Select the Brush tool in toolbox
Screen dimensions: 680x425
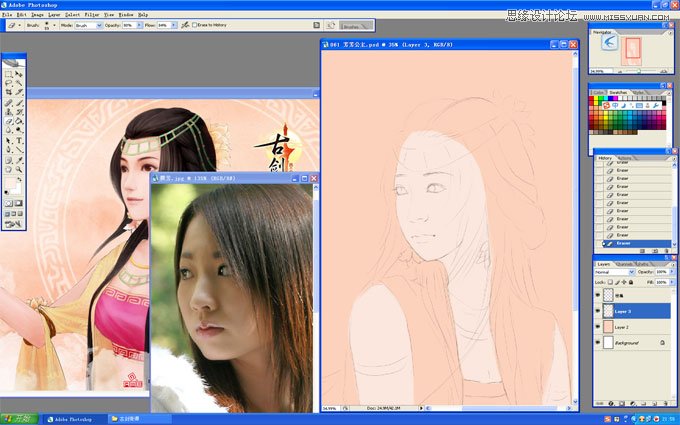click(19, 103)
